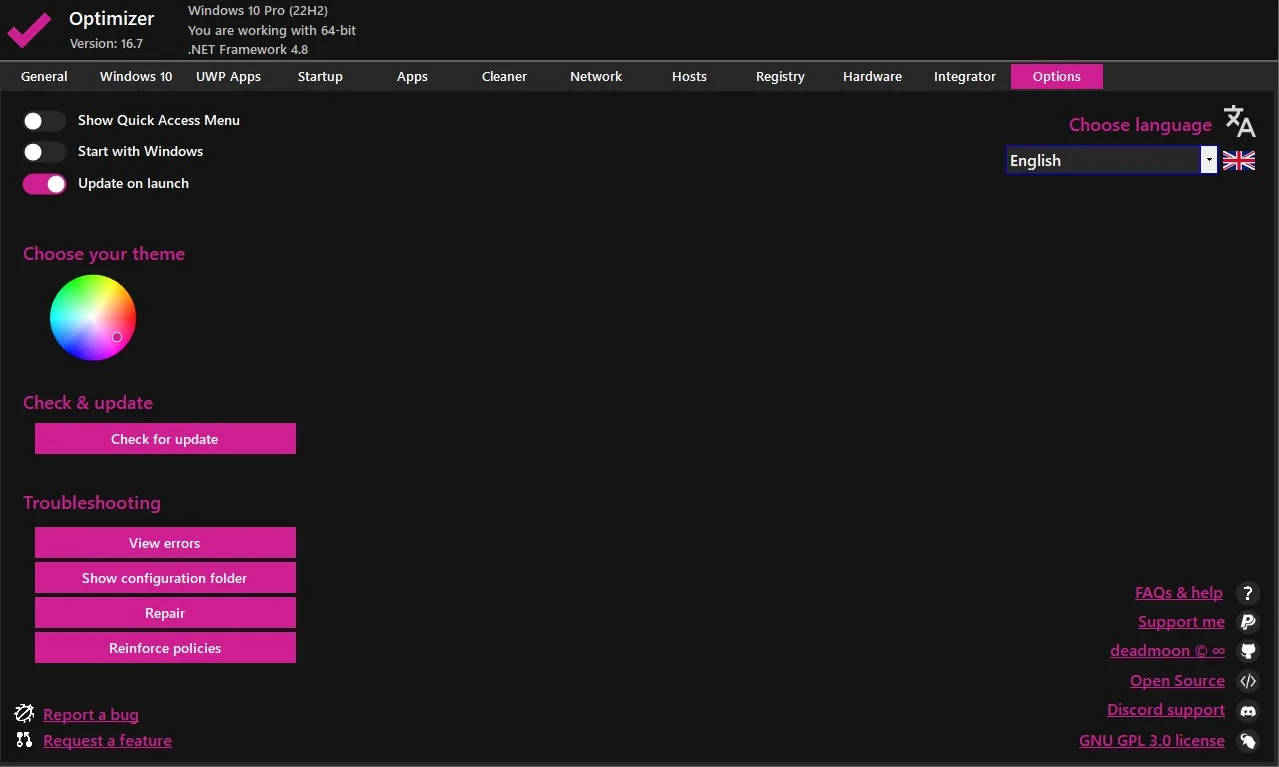
Task: Open the Network tab
Action: (x=596, y=76)
